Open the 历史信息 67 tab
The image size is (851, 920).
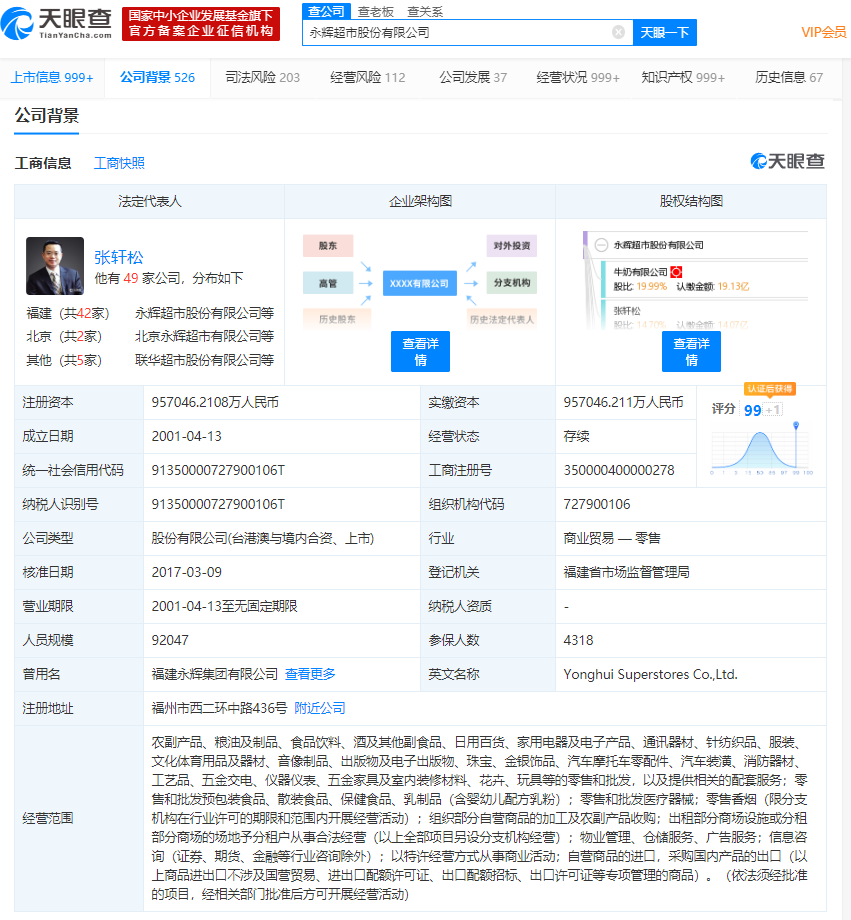coord(789,77)
